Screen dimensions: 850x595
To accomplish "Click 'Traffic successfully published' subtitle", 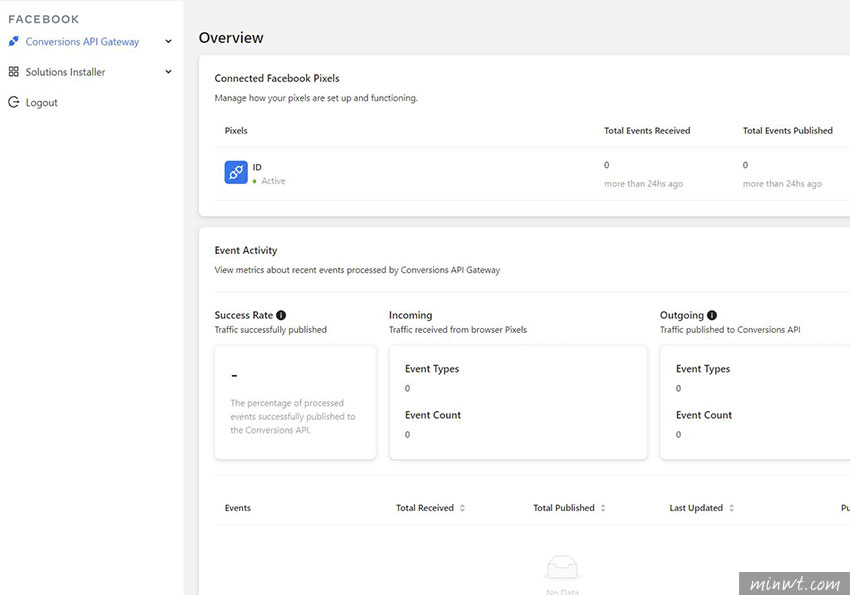I will pyautogui.click(x=271, y=329).
